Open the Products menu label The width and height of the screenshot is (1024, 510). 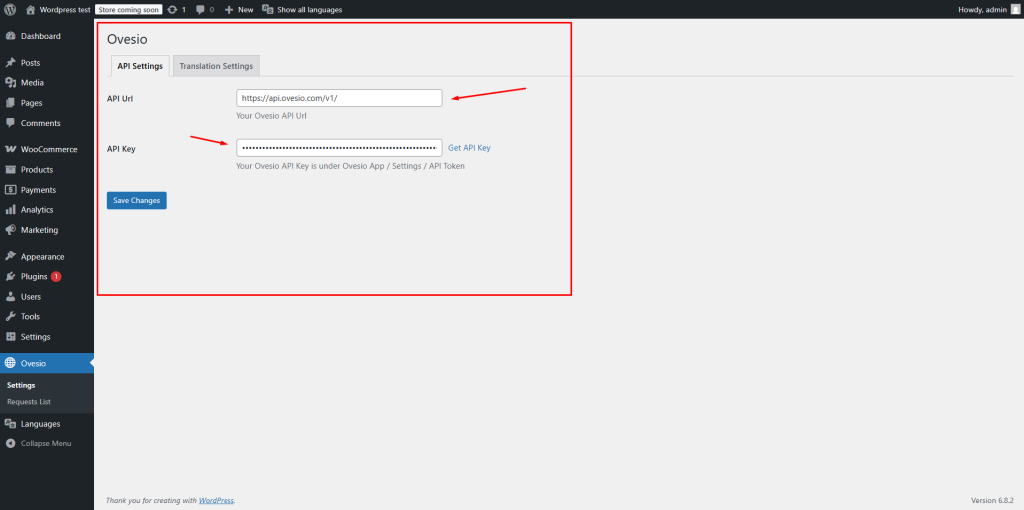pyautogui.click(x=37, y=170)
